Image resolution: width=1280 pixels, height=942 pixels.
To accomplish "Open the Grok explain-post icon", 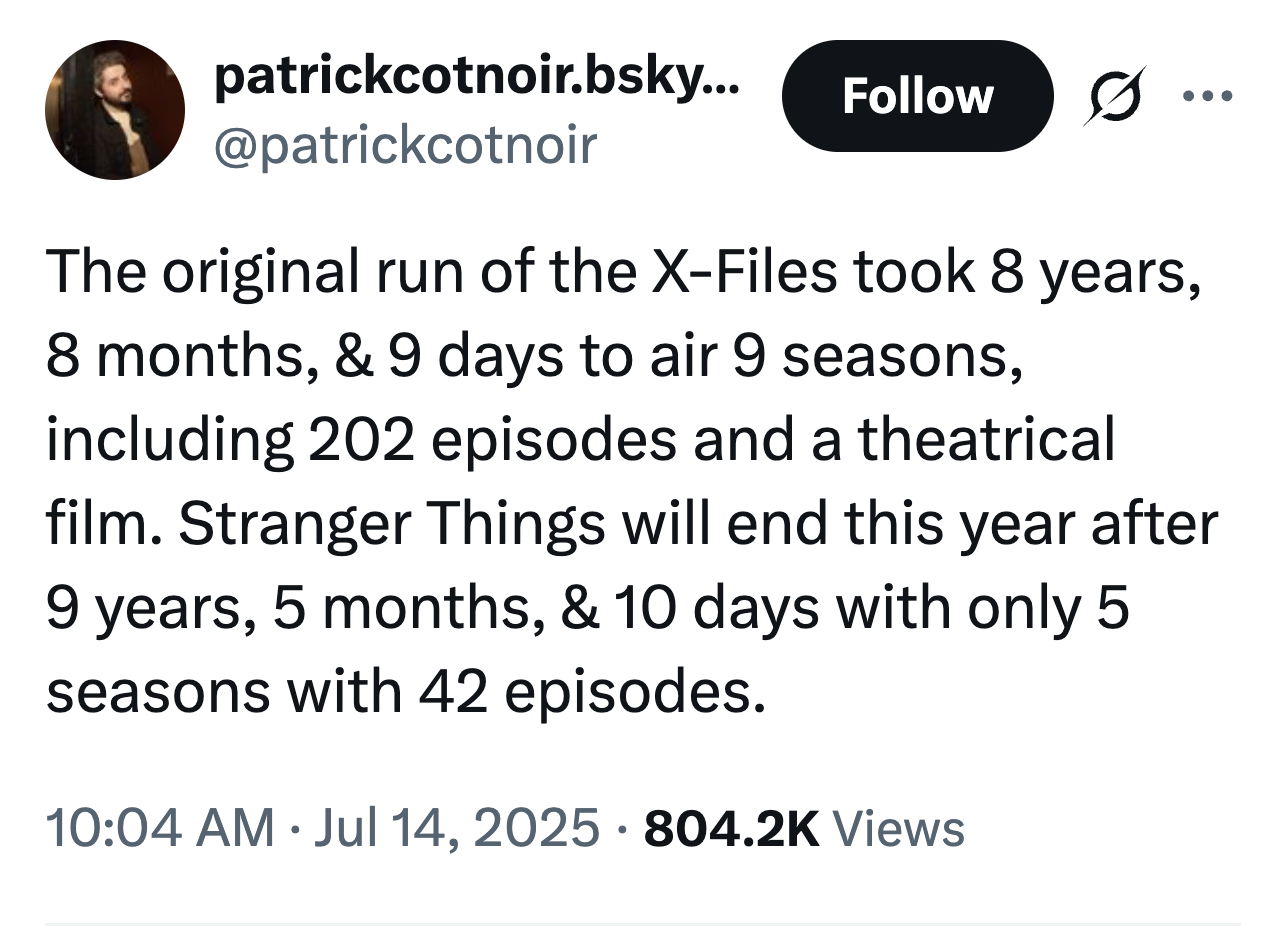I will click(x=1111, y=97).
